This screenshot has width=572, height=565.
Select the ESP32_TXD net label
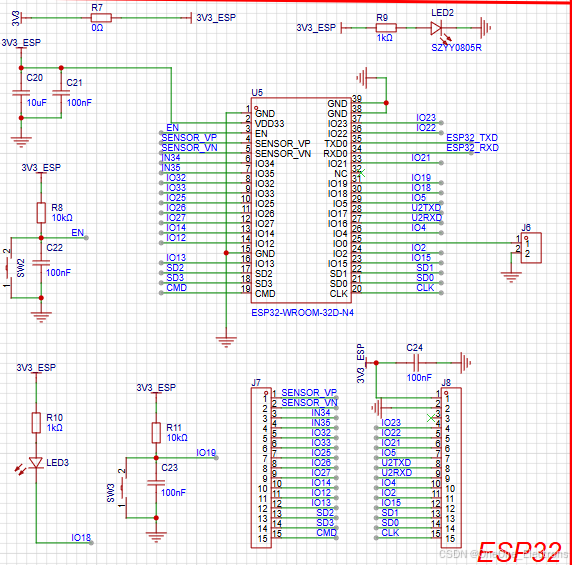pyautogui.click(x=472, y=138)
